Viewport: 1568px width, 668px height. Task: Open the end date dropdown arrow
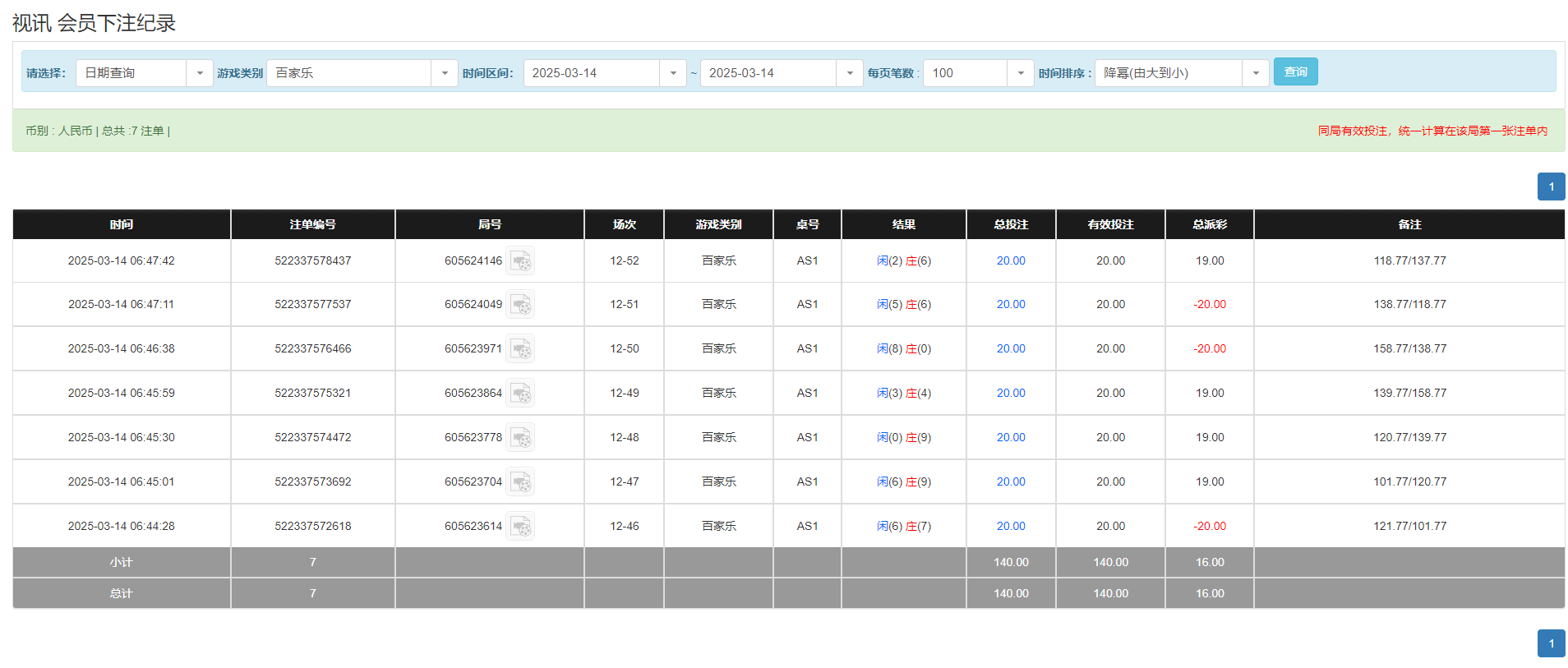click(x=849, y=73)
